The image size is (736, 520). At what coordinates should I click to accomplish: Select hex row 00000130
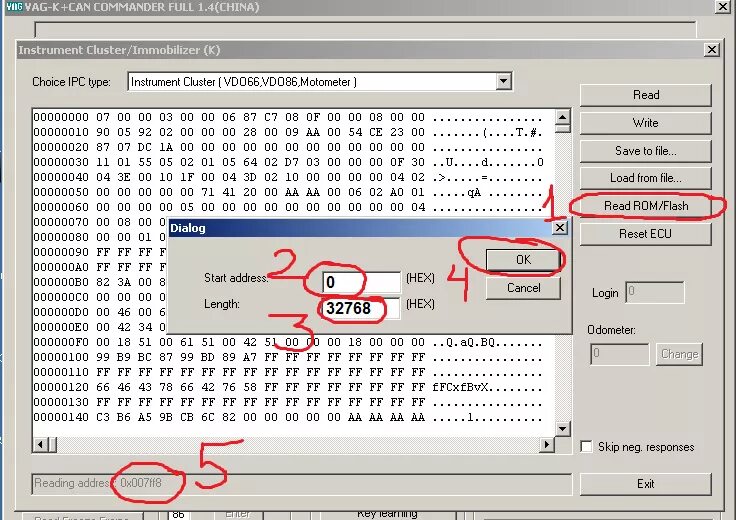(288, 403)
